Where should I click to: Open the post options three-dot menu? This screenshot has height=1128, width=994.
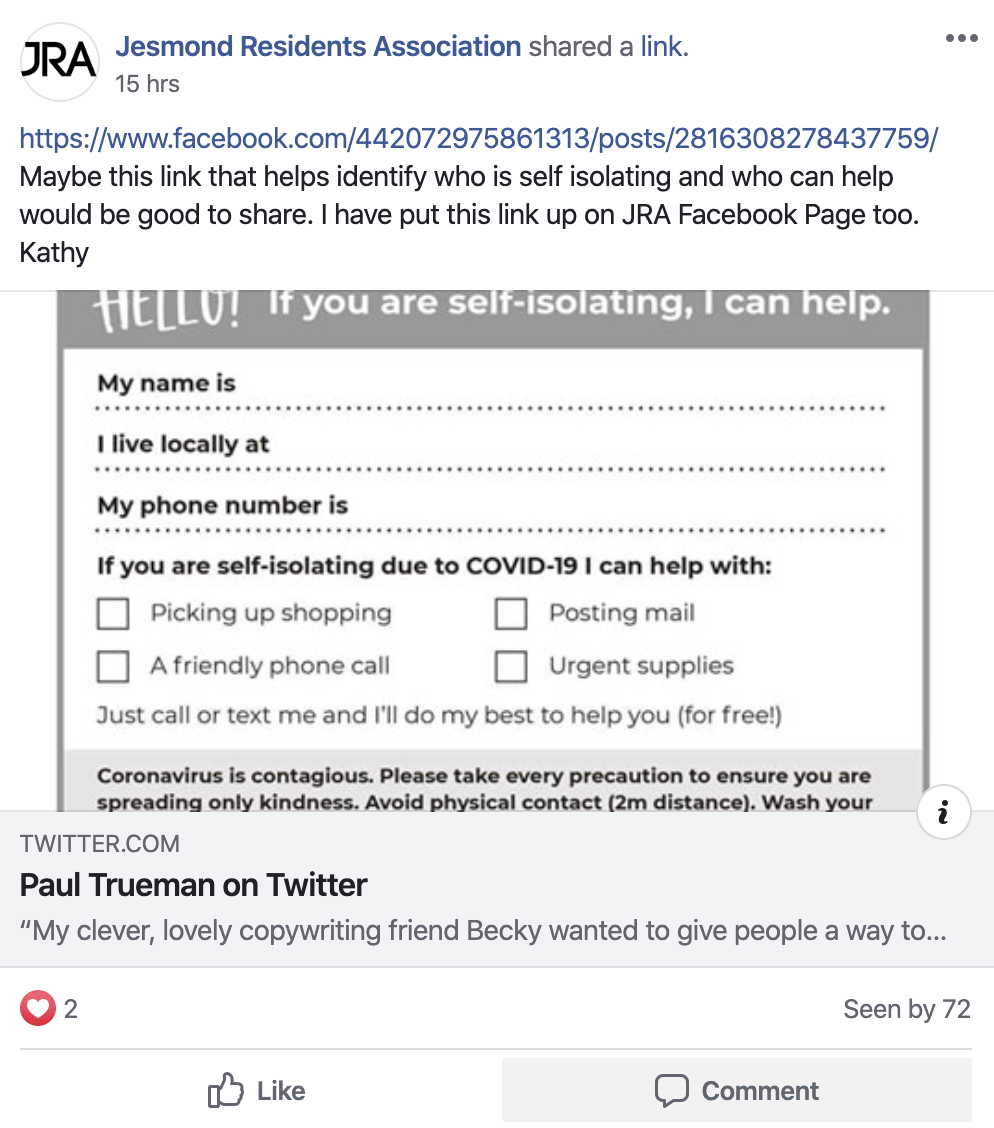(960, 39)
